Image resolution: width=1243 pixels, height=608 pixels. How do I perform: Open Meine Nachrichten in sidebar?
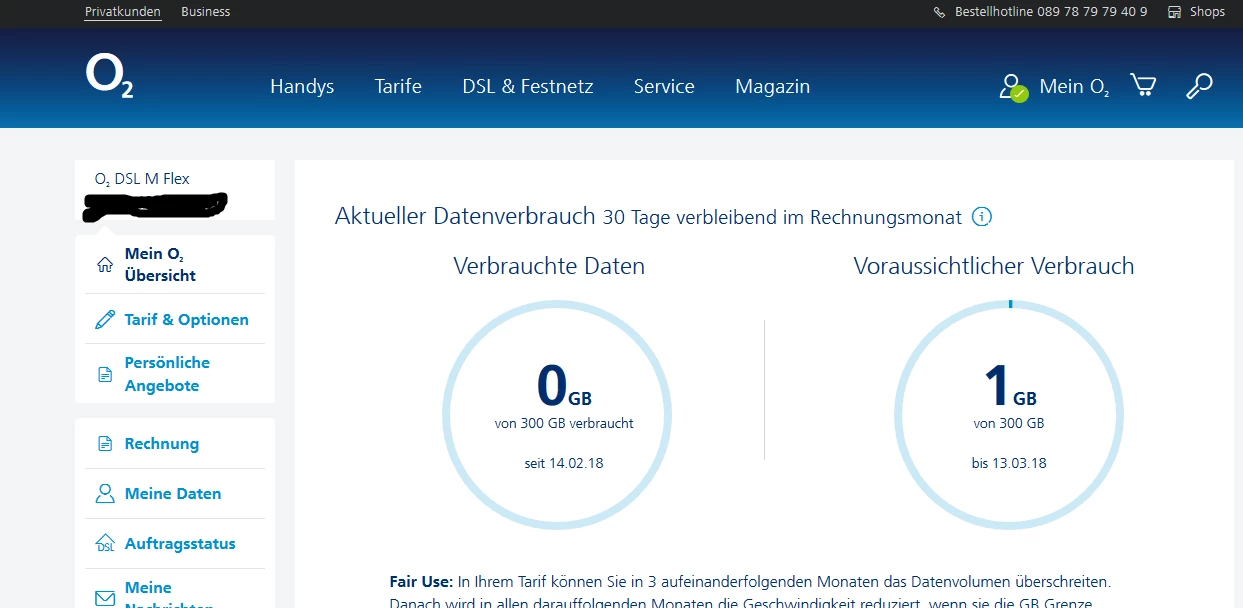169,596
